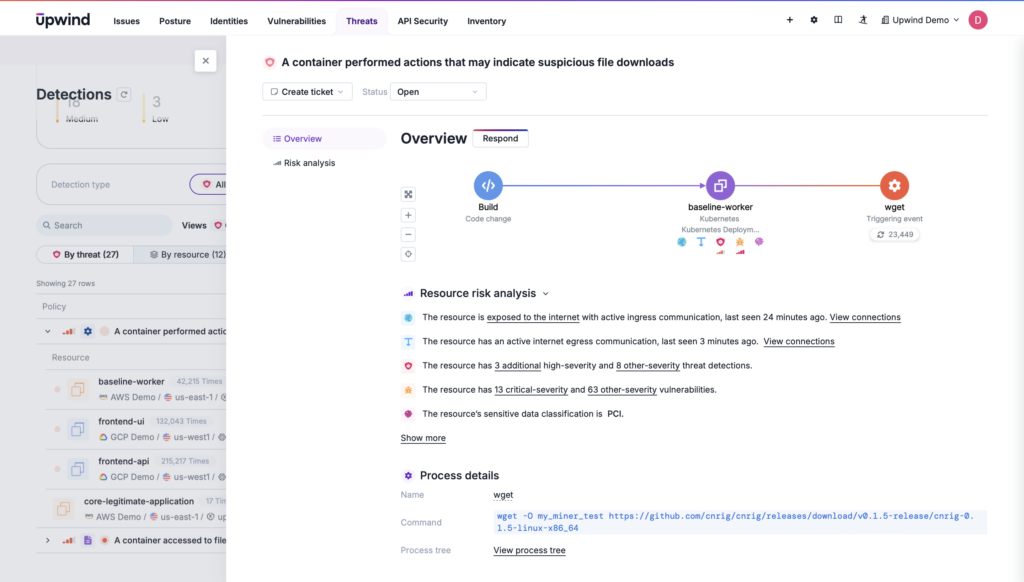1024x582 pixels.
Task: Switch to the Respond tab
Action: pos(500,138)
